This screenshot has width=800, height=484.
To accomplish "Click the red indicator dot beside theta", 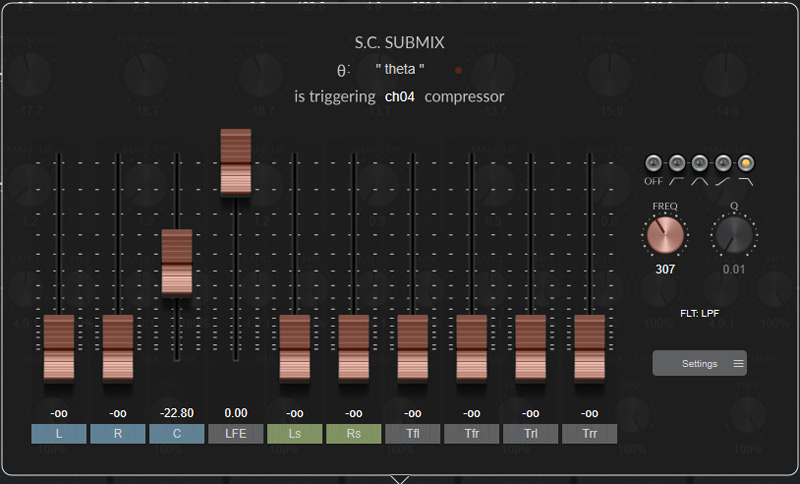I will click(458, 70).
